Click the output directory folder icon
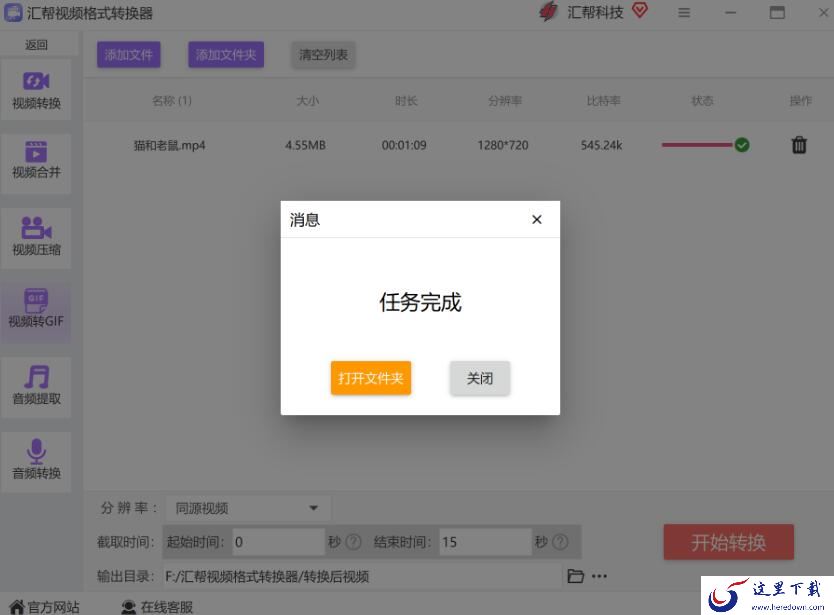The height and width of the screenshot is (615, 834). click(575, 576)
